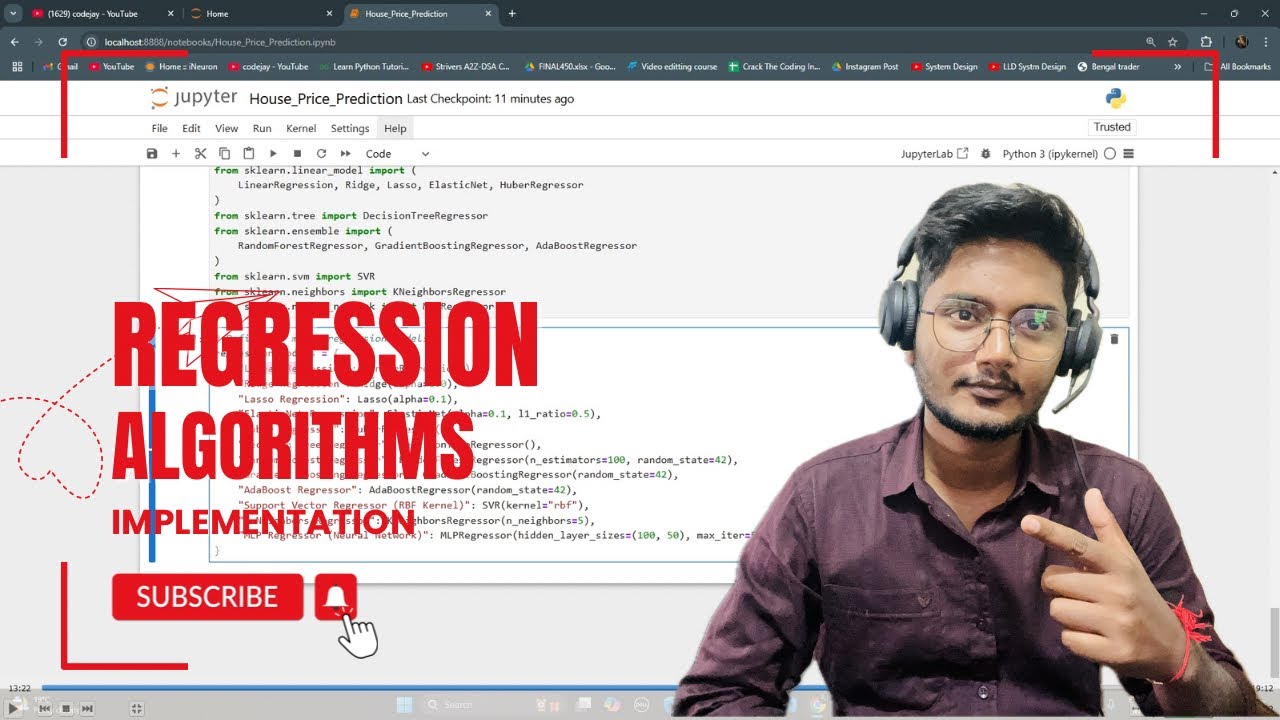The width and height of the screenshot is (1280, 720).
Task: Open a new Chrome tab with plus
Action: coord(512,14)
